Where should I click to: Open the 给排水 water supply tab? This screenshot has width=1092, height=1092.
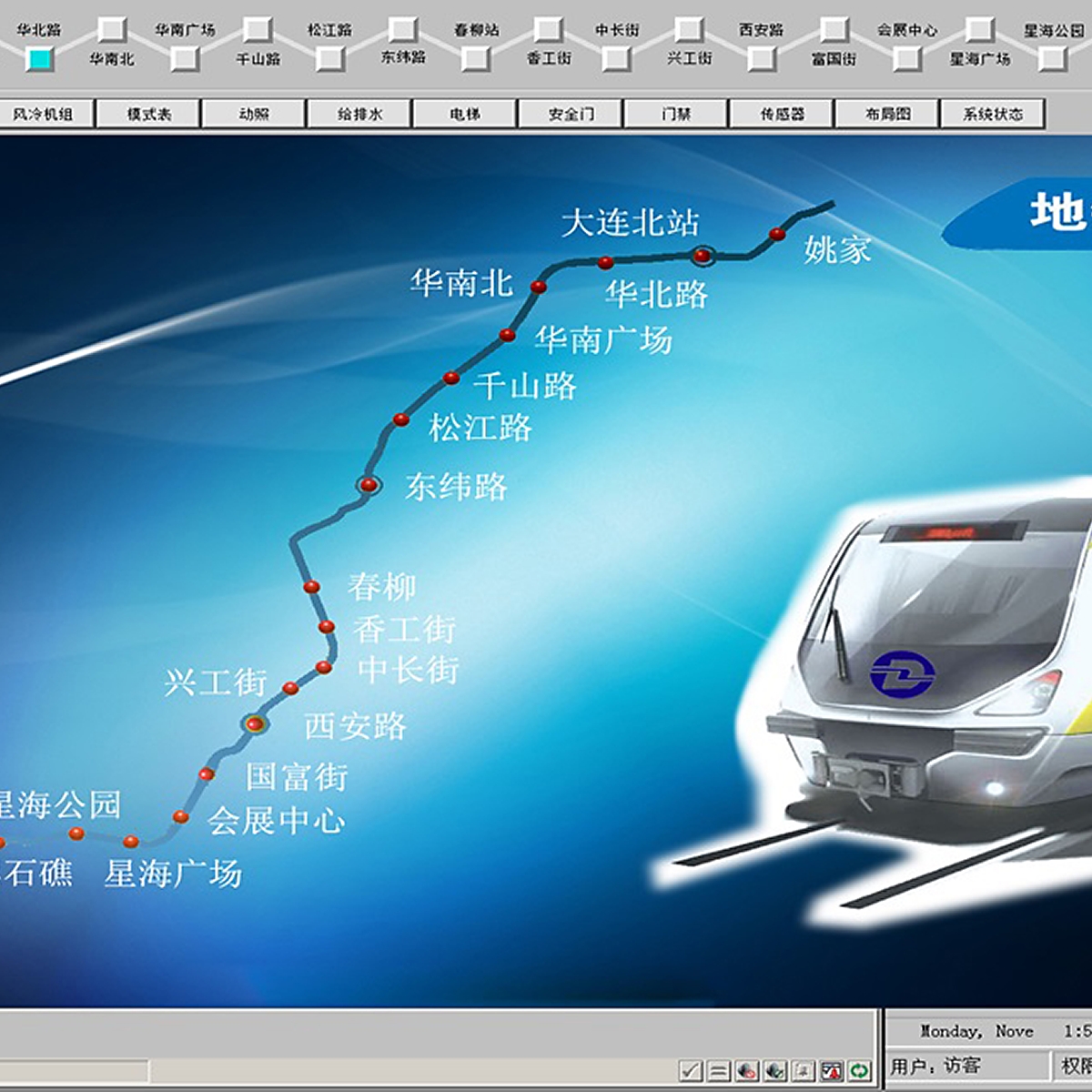coord(360,114)
